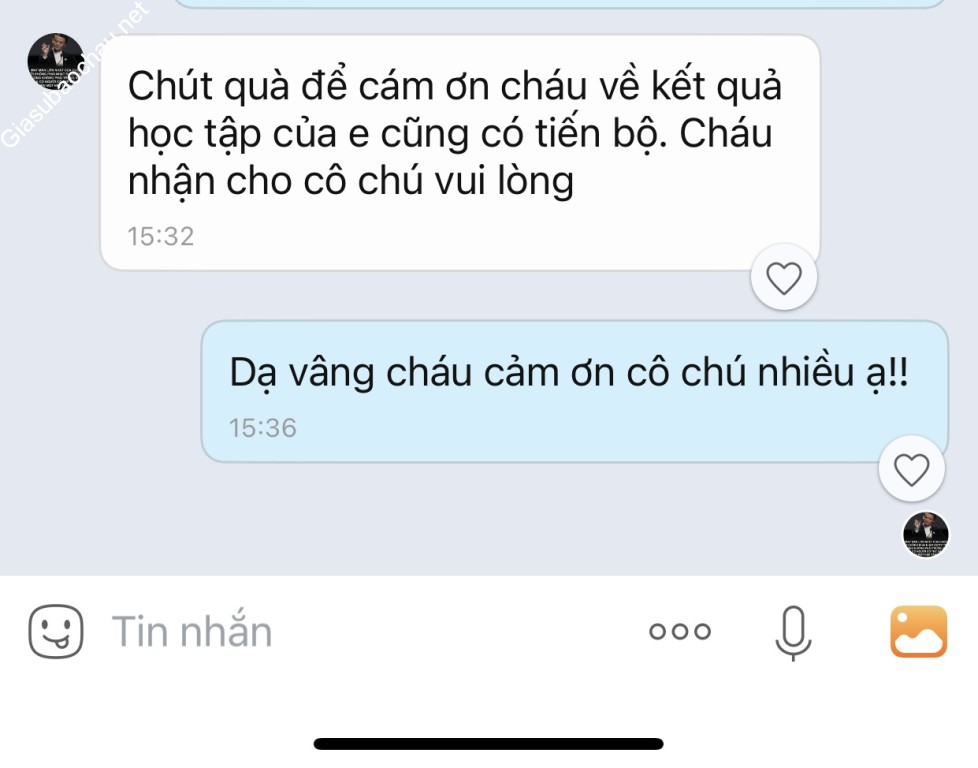Select the 'Chút quà để cám ơn' message bubble
This screenshot has width=978, height=768.
tap(460, 153)
